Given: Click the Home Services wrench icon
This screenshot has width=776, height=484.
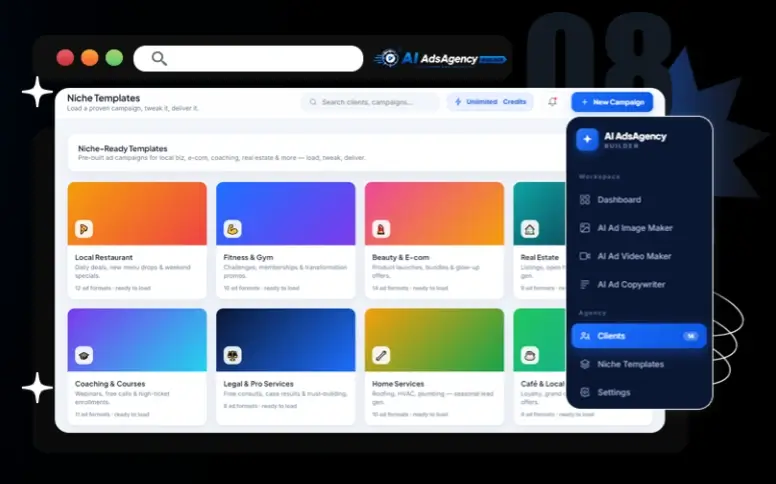Looking at the screenshot, I should coord(381,355).
